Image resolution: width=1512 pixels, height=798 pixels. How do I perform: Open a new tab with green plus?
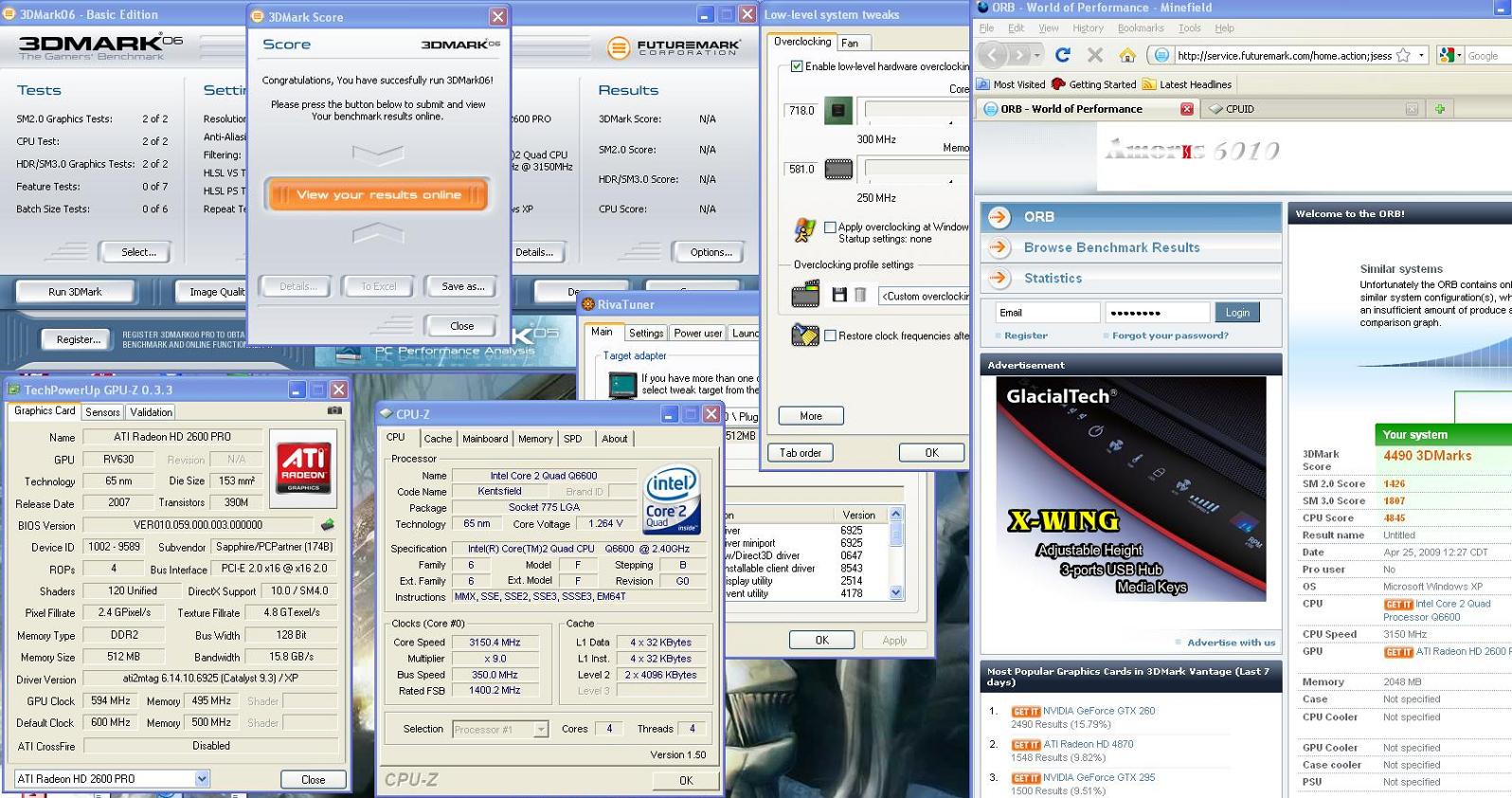(x=1439, y=109)
